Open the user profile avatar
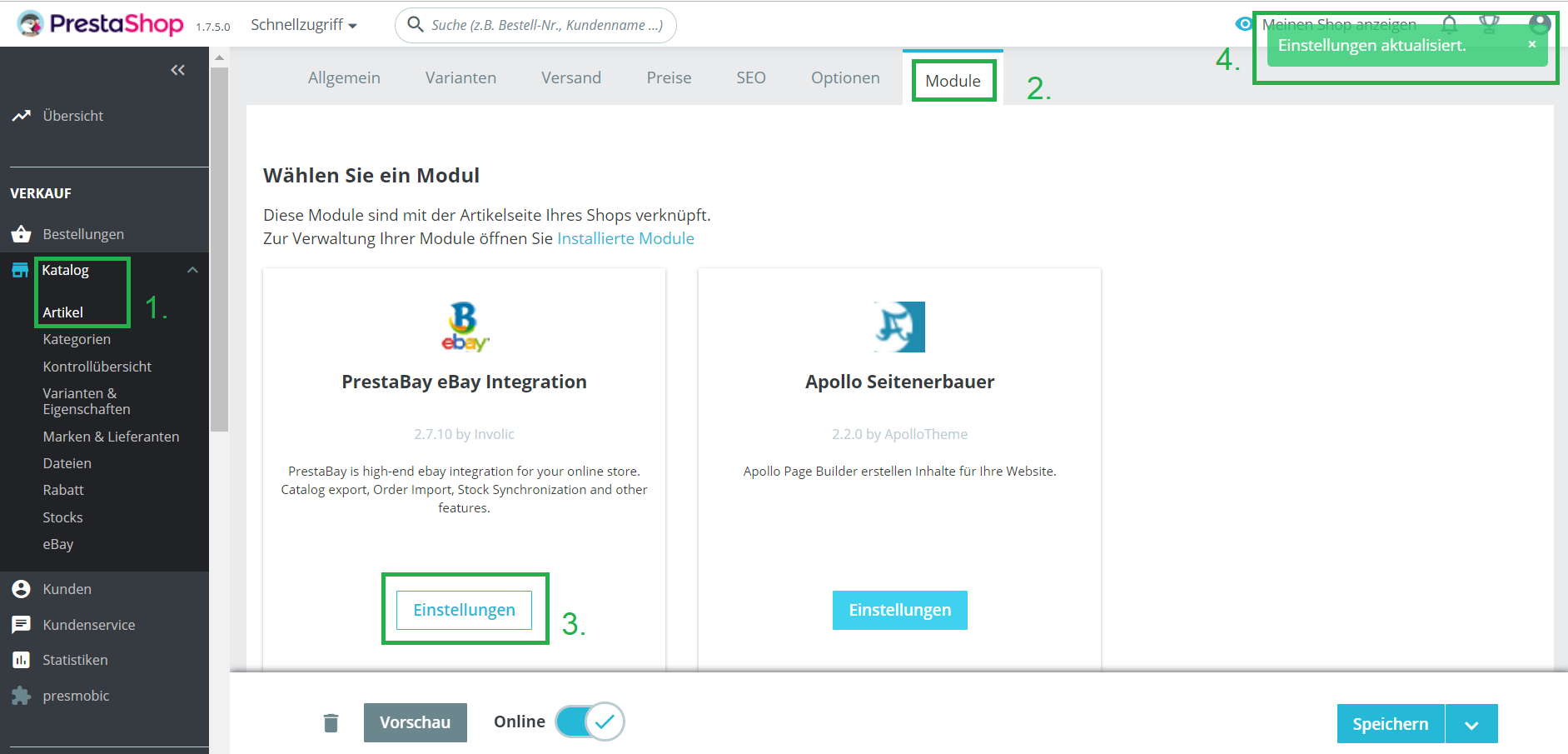The image size is (1568, 754). click(1540, 23)
